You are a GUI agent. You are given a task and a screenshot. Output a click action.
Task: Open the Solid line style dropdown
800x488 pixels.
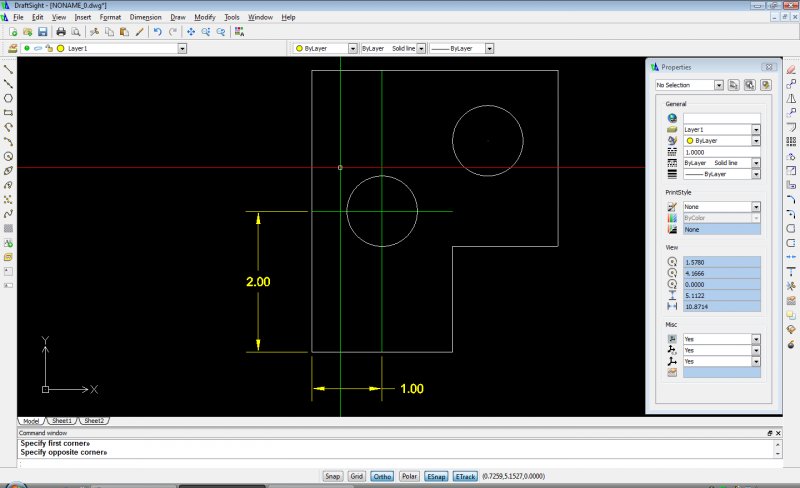421,48
